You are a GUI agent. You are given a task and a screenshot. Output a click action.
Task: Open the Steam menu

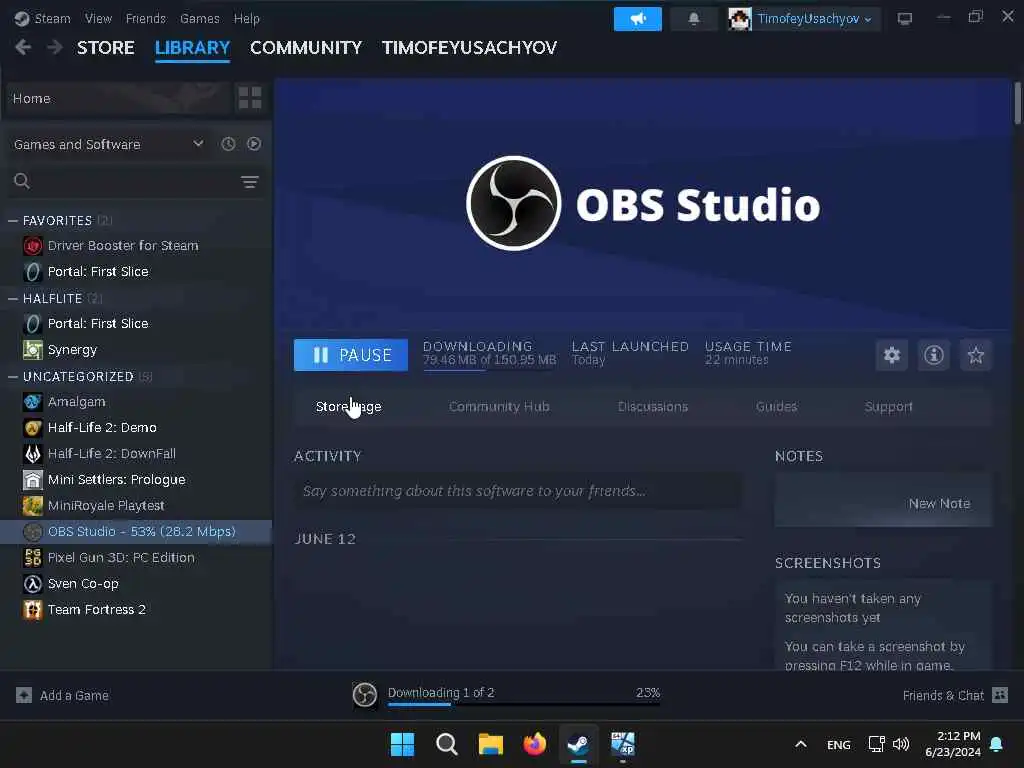coord(52,18)
